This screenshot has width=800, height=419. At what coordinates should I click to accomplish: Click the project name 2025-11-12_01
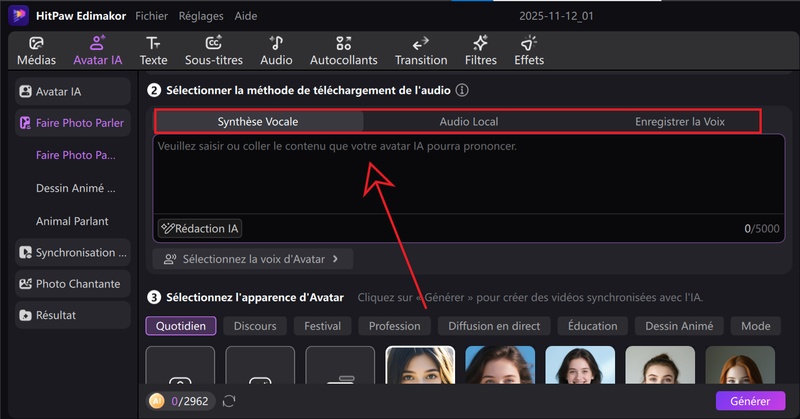pyautogui.click(x=556, y=16)
